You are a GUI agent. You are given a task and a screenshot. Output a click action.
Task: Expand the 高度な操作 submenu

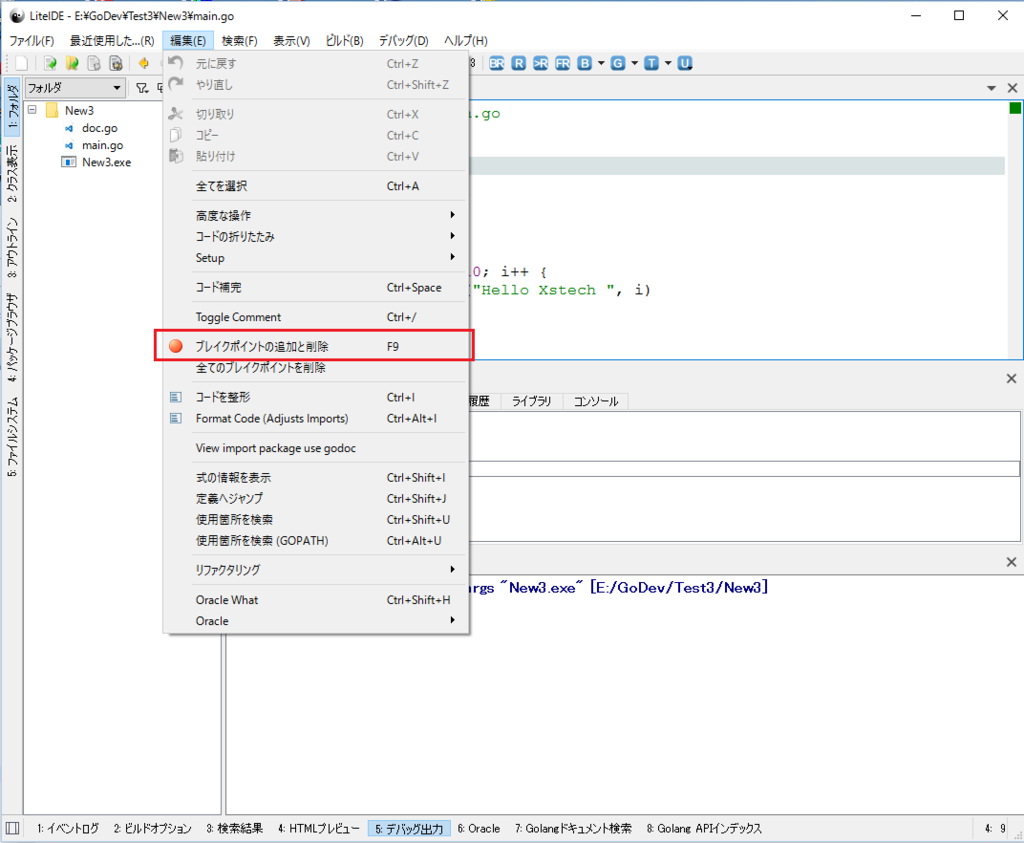[316, 215]
